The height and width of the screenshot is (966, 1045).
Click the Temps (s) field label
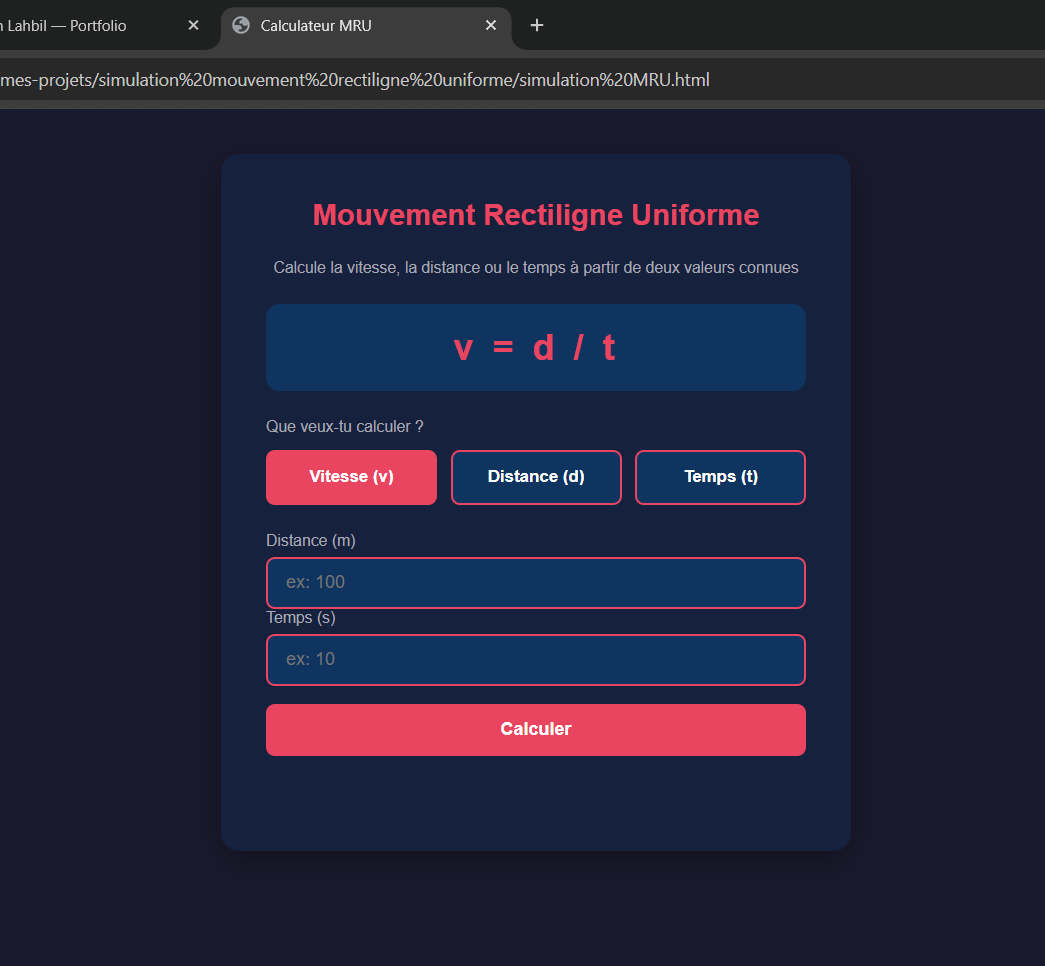click(301, 617)
